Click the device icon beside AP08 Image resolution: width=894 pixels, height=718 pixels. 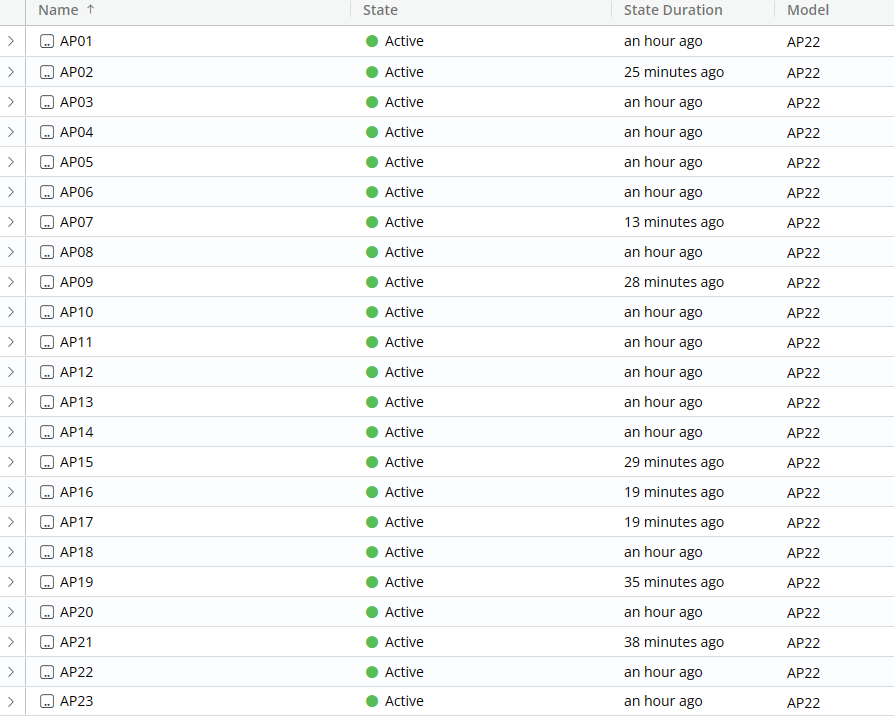point(47,252)
